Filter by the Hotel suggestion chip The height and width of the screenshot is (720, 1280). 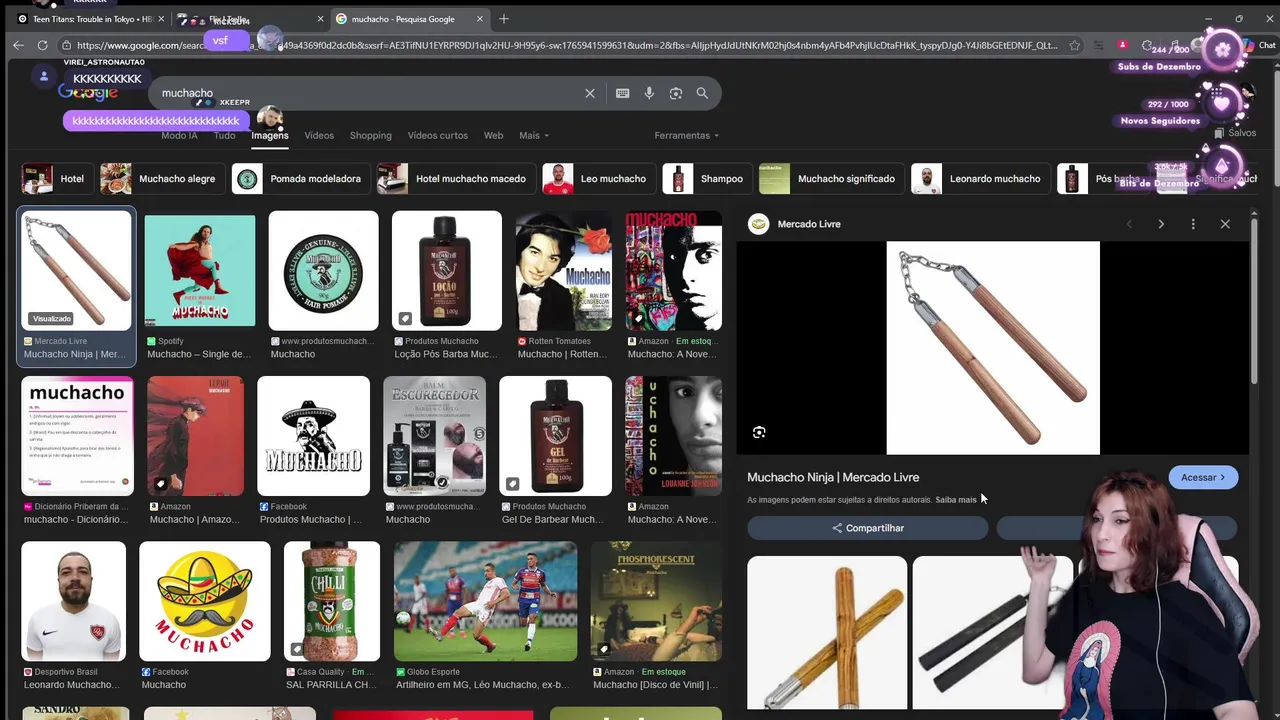pos(58,179)
